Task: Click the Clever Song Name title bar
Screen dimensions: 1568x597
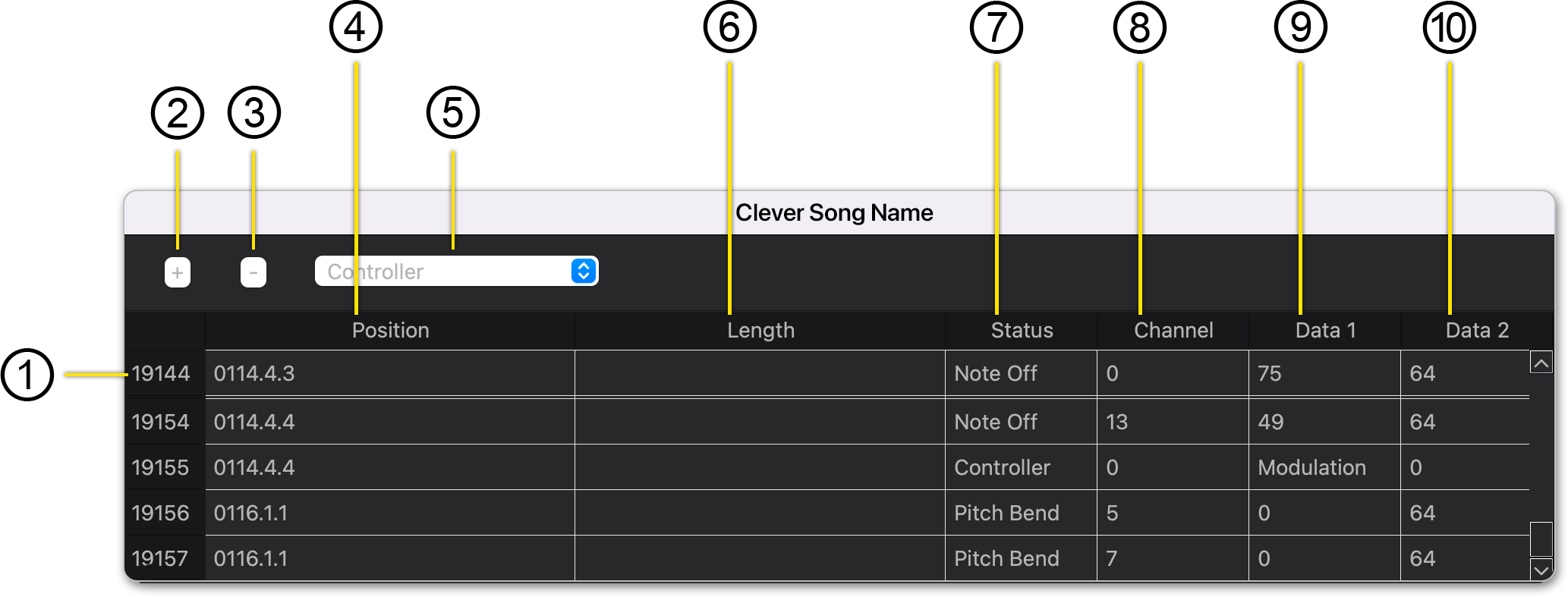Action: (834, 213)
